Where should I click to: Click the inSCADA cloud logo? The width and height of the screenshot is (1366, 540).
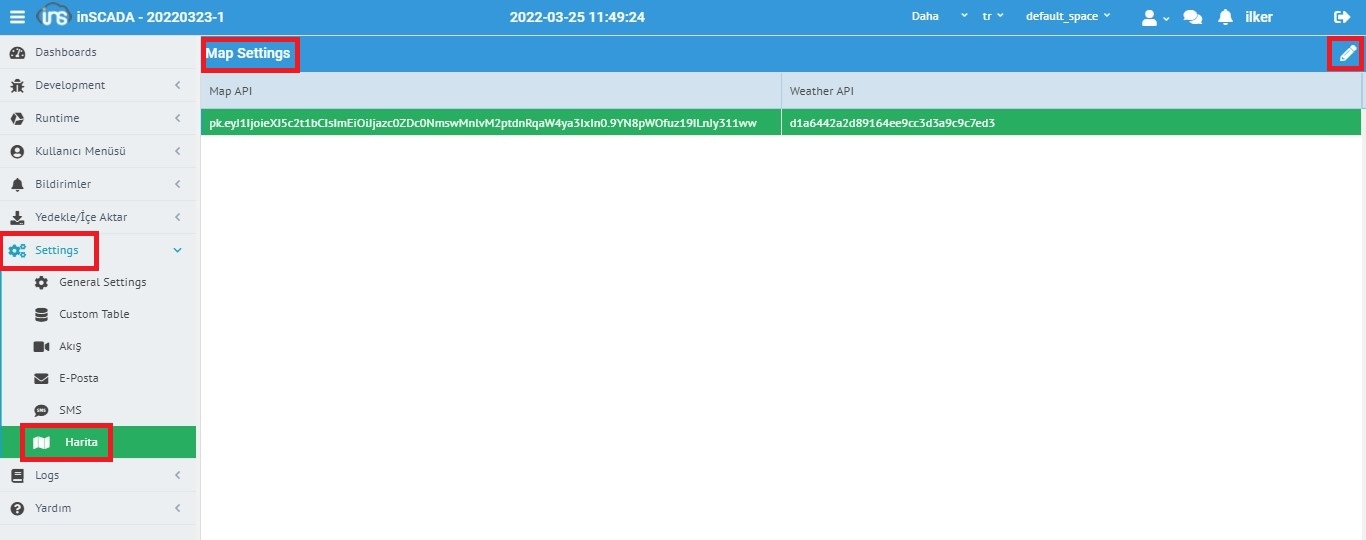pos(52,17)
